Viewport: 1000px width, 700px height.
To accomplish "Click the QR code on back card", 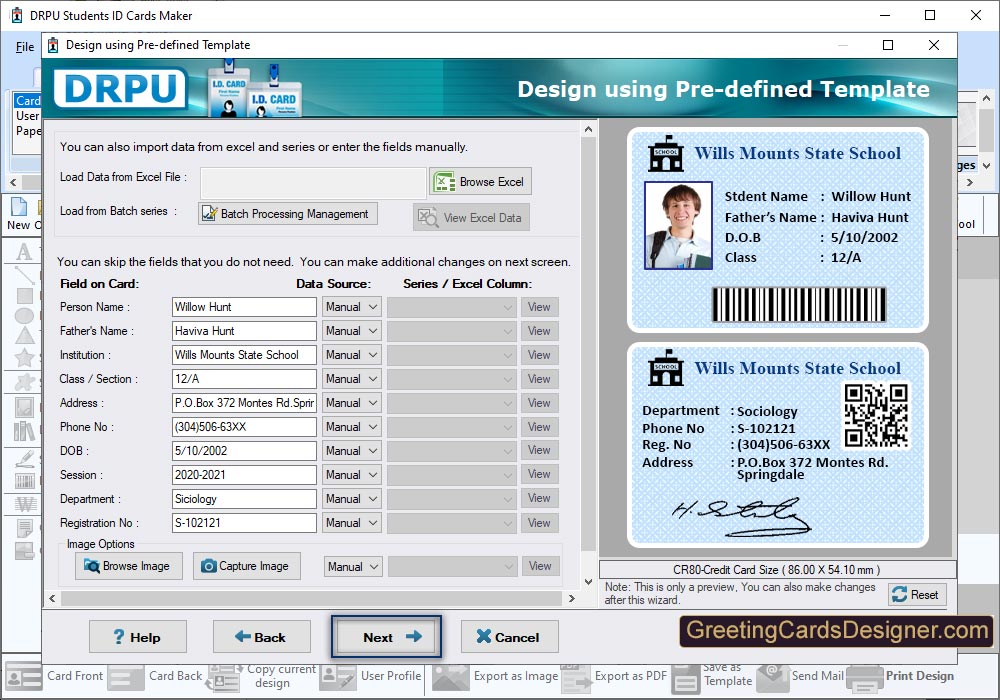I will (876, 415).
